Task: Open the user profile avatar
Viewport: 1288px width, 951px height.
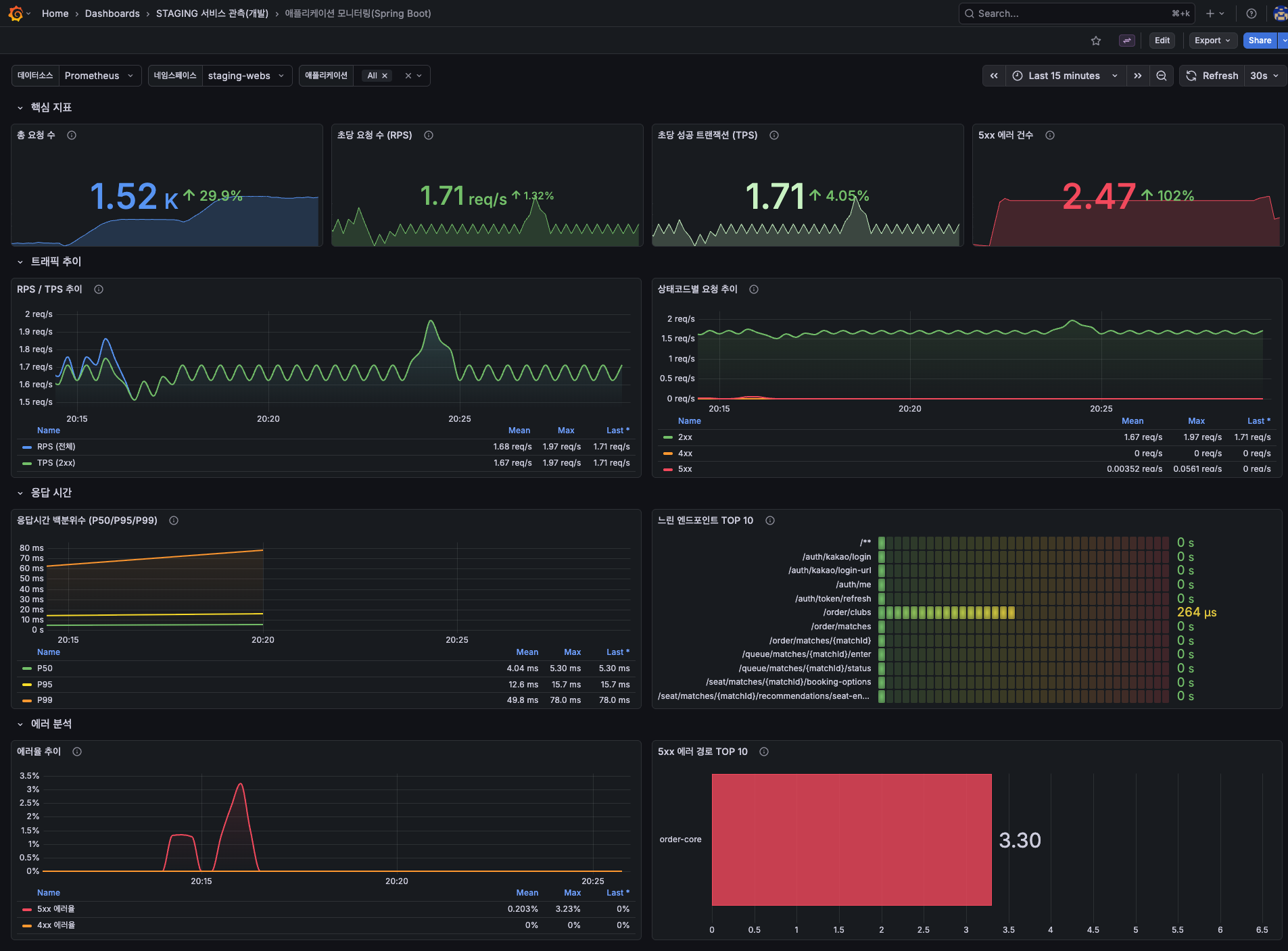Action: click(1279, 13)
